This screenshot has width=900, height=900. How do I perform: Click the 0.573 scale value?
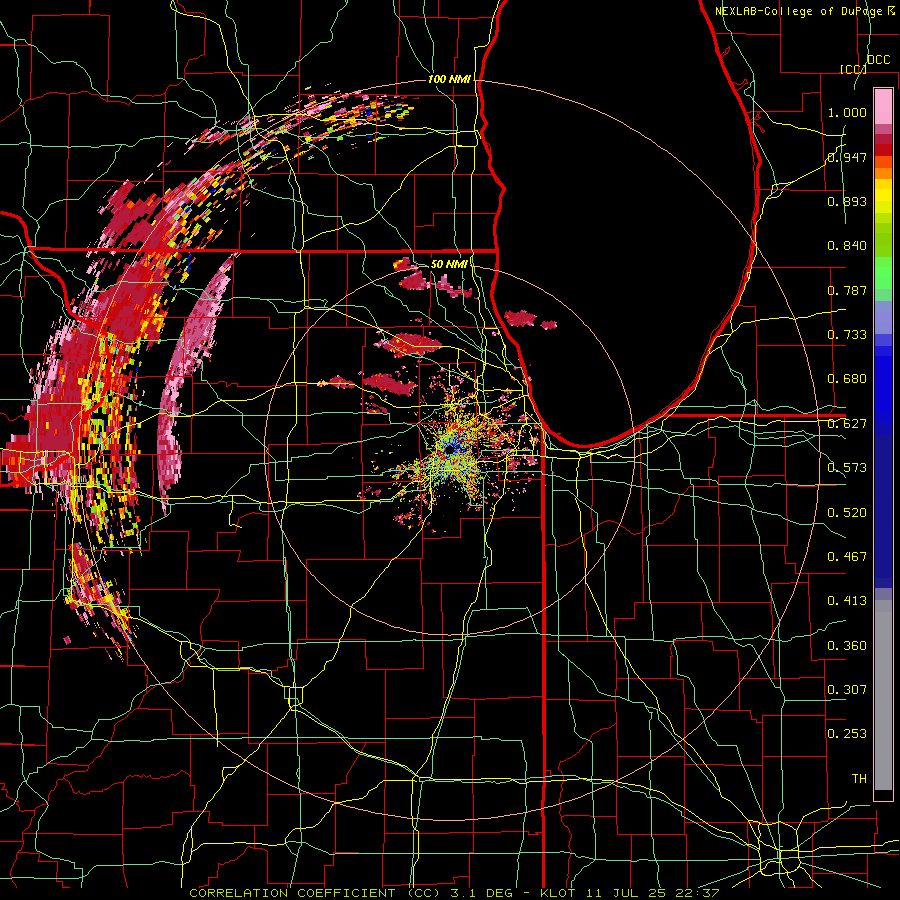(847, 468)
